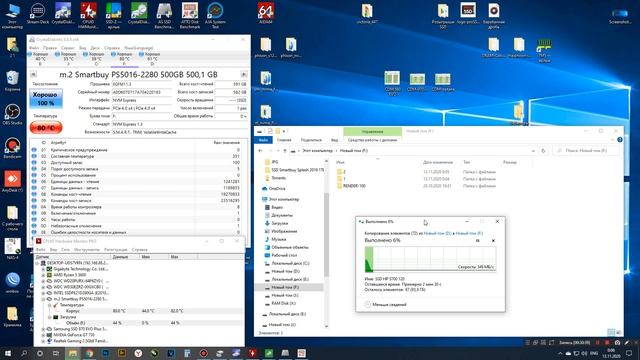Viewport: 640px width, 360px height.
Task: Follow the Новый том (F:) destination link
Action: (469, 233)
